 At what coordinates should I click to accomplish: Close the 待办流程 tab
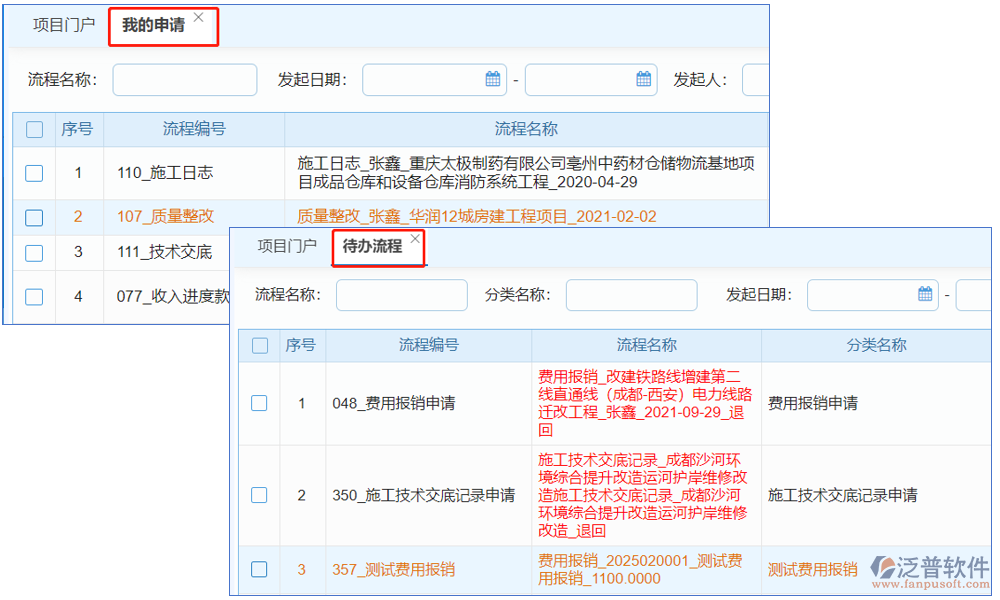pos(414,239)
